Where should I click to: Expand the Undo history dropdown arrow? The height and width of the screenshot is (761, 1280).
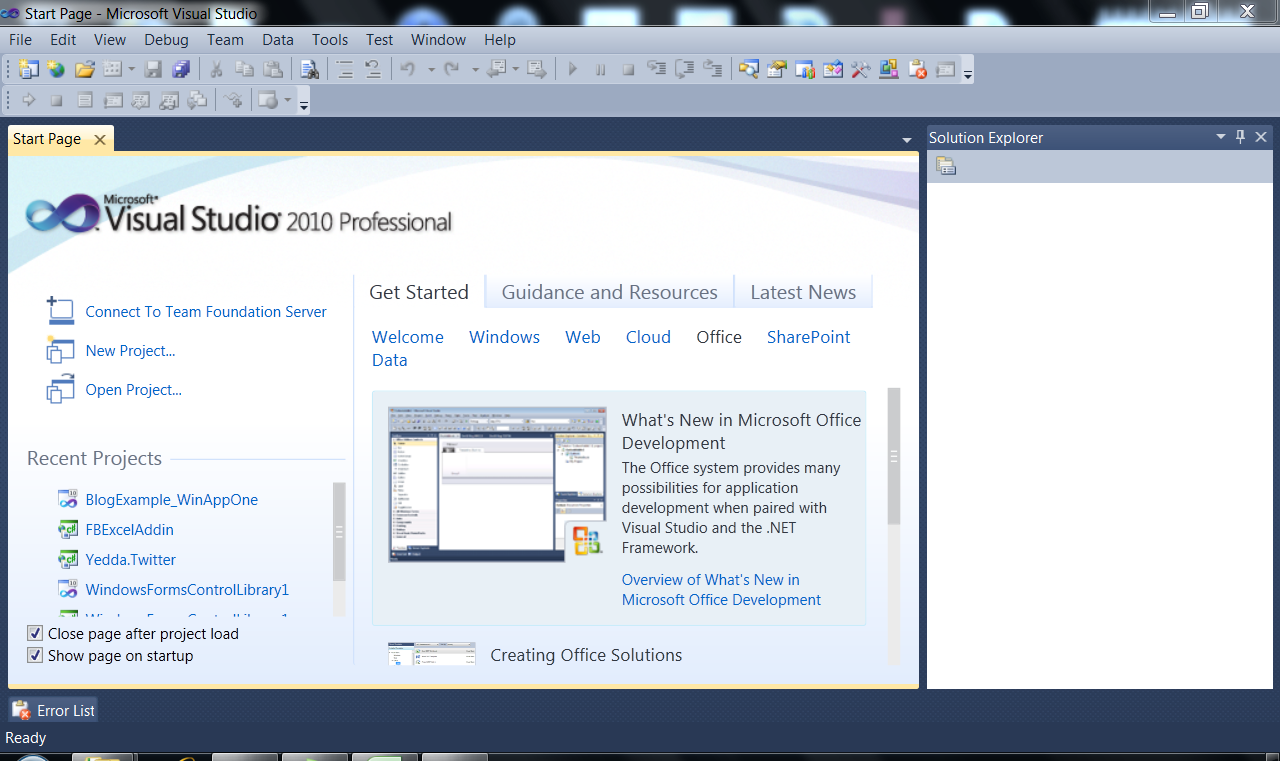431,69
